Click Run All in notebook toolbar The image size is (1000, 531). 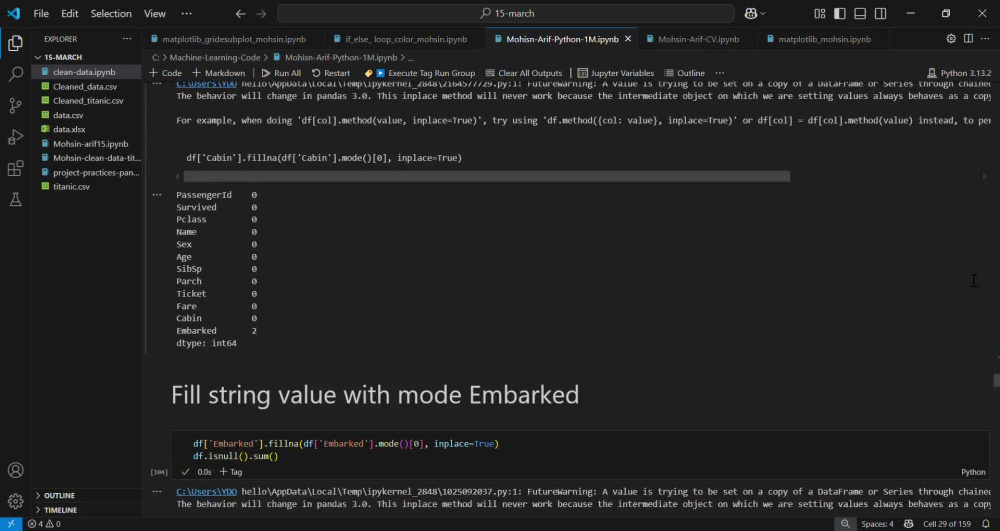click(281, 73)
